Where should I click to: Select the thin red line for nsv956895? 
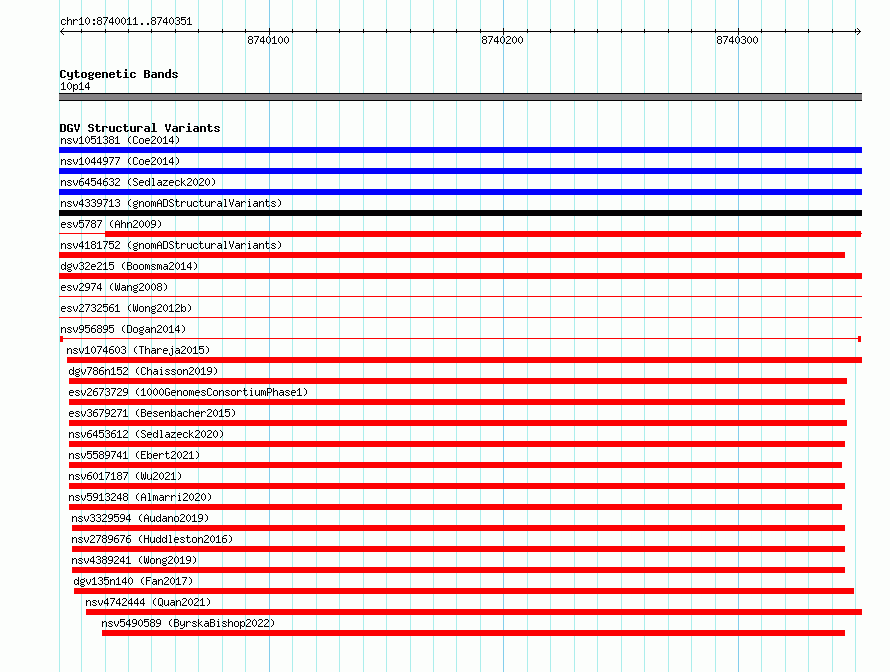tap(460, 339)
